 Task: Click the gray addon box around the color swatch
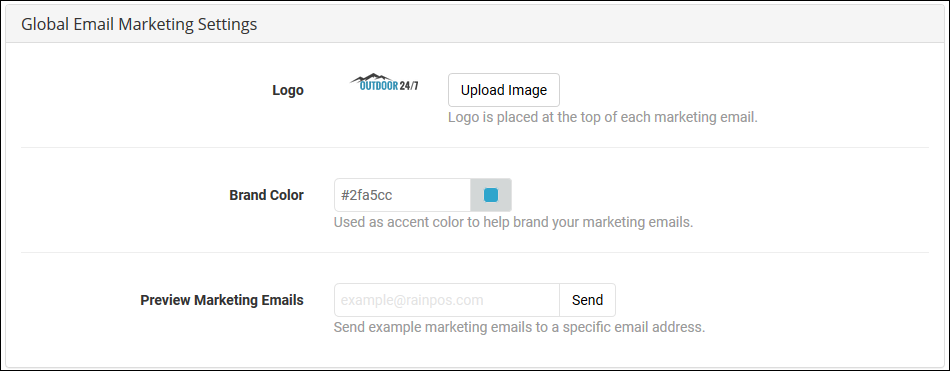(x=491, y=195)
